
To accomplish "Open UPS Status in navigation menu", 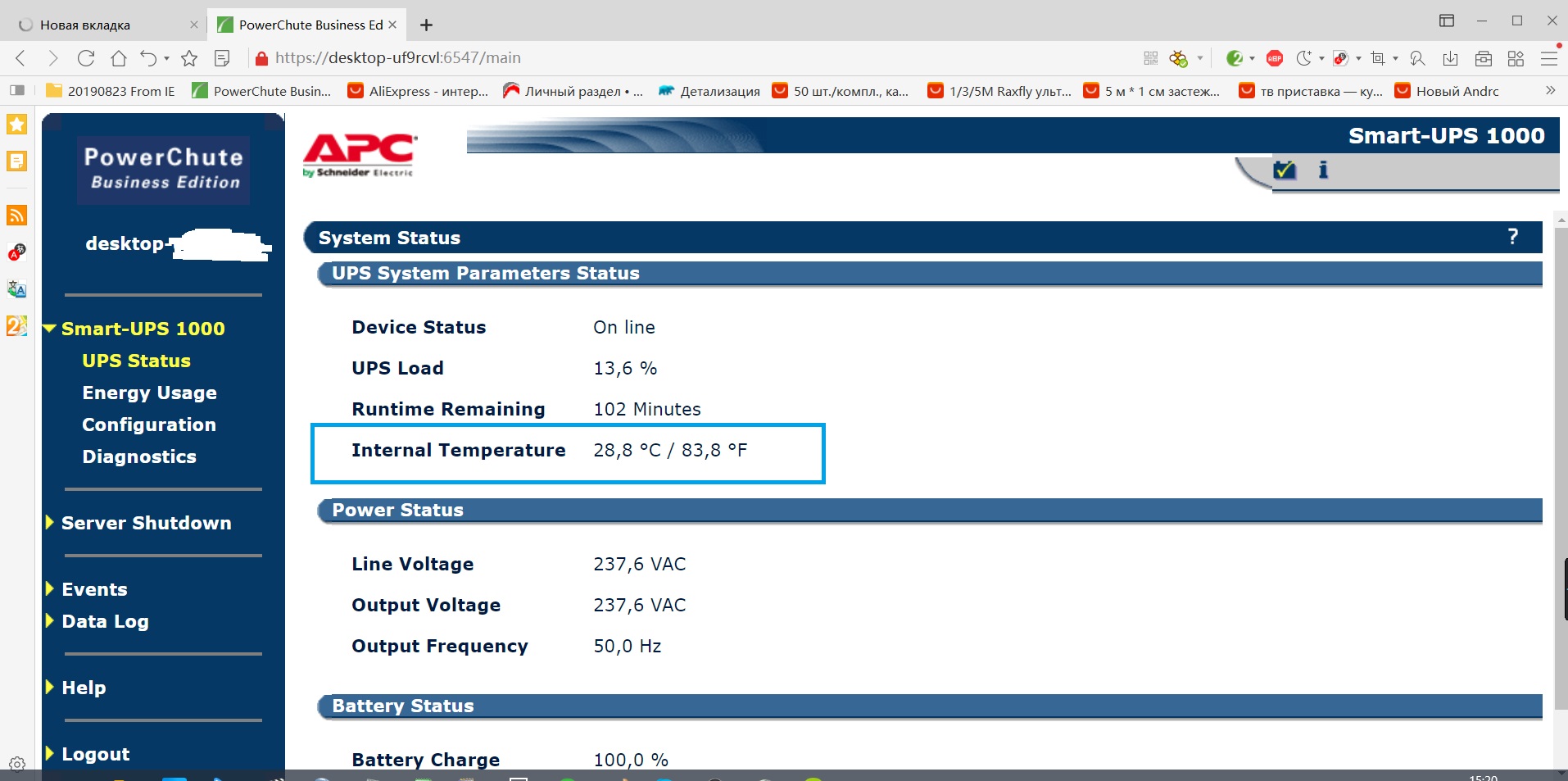I will point(136,361).
